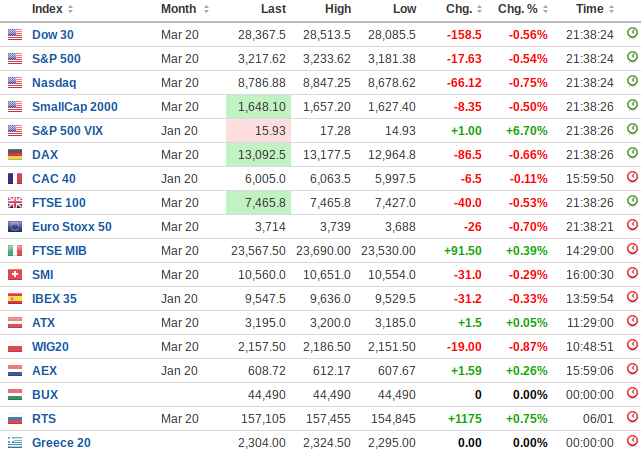Sort table by Time column arrows
641x454 pixels.
(611, 9)
